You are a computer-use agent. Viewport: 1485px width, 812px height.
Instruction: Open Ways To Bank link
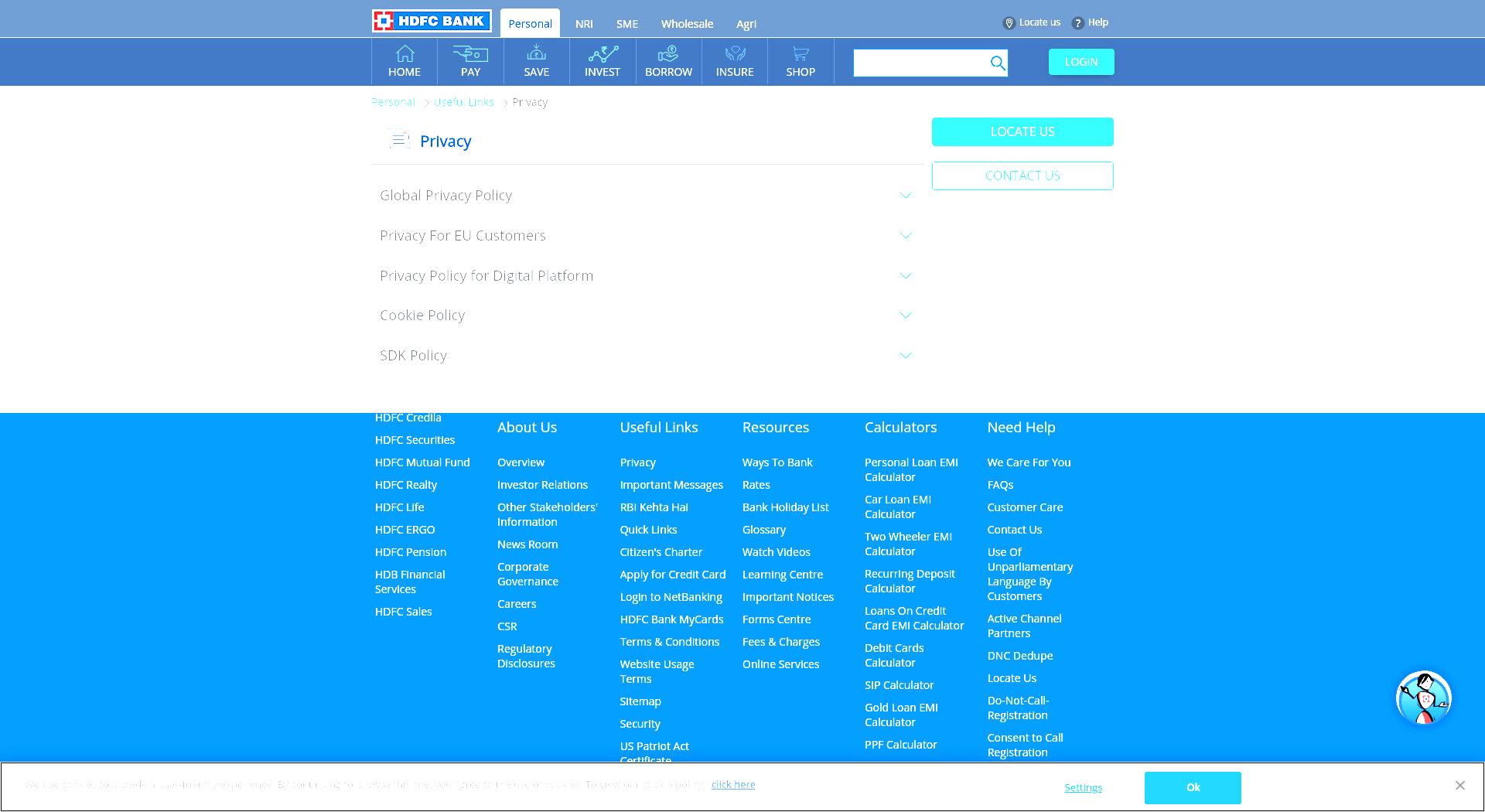[777, 462]
